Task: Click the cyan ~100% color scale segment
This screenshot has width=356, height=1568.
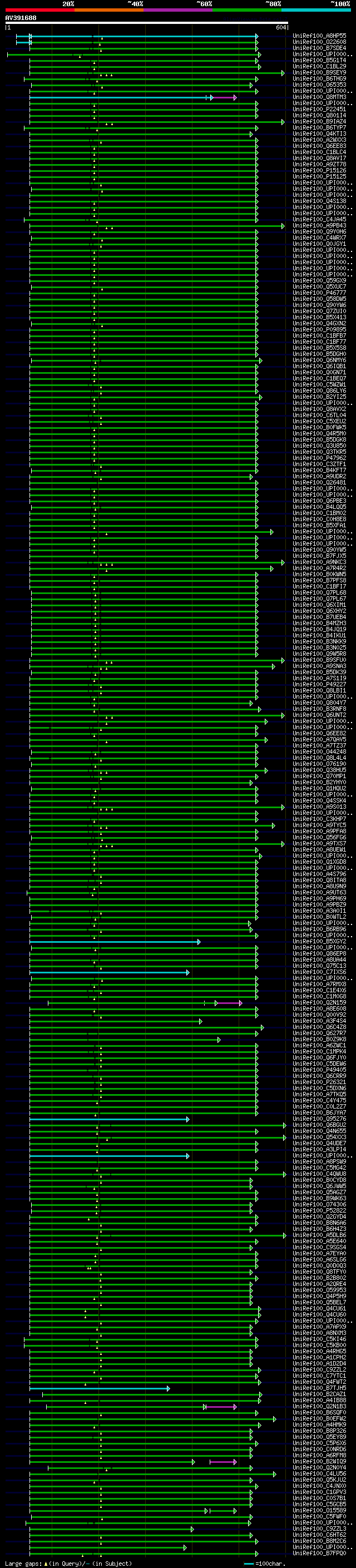Action: (316, 10)
